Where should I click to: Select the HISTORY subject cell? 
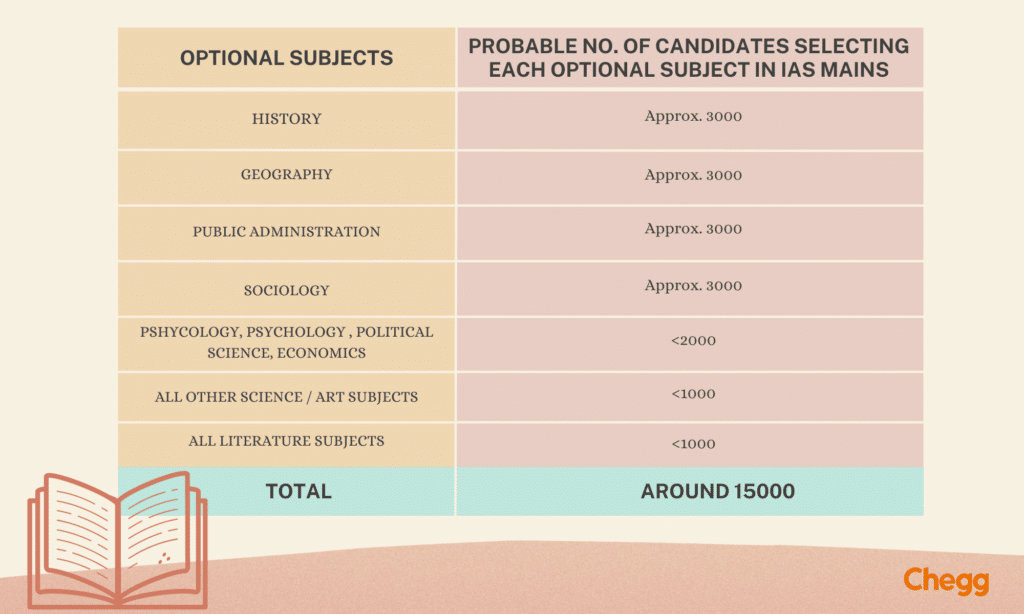pos(286,119)
